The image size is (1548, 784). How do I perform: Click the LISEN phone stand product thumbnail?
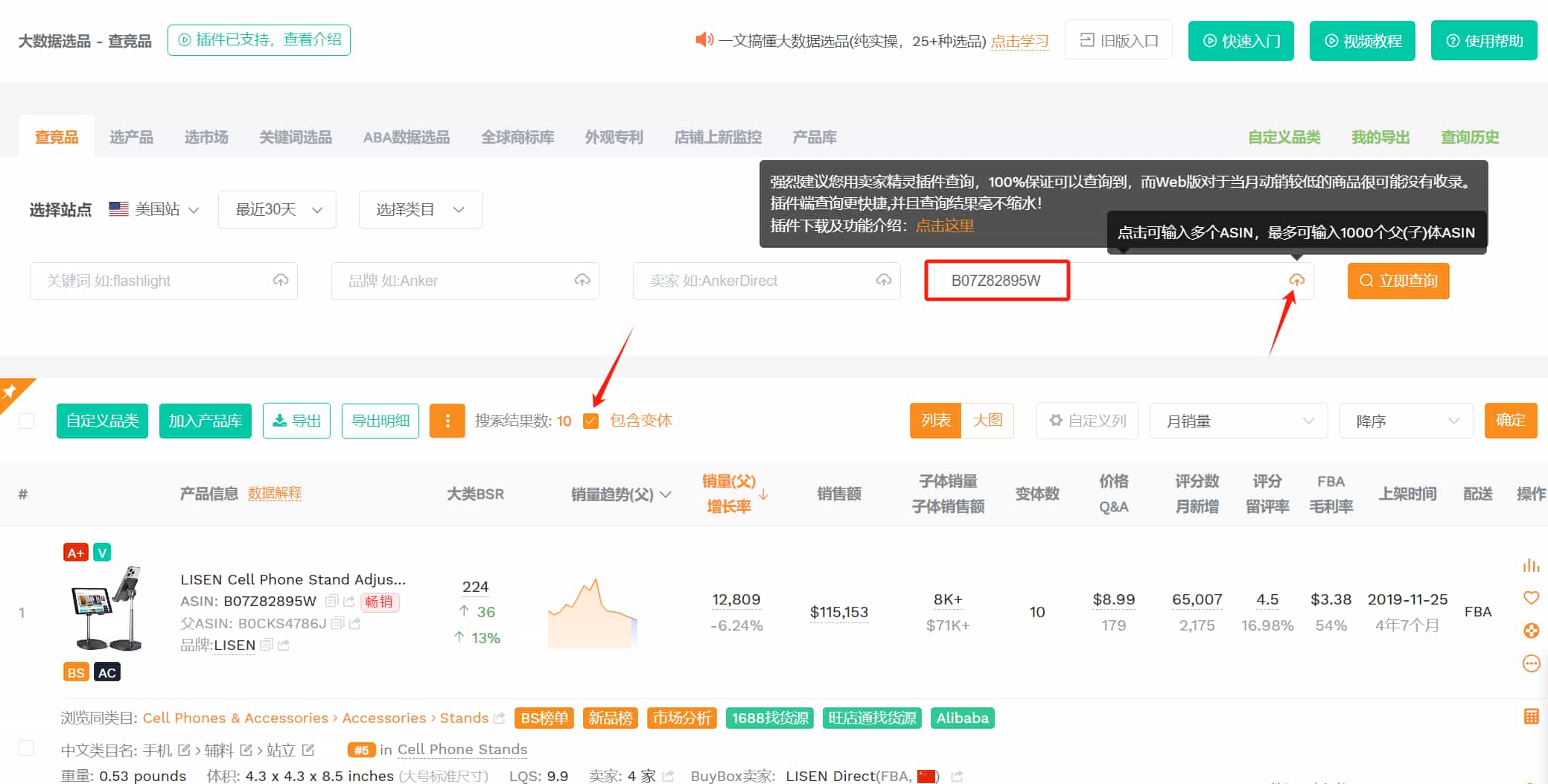(106, 608)
